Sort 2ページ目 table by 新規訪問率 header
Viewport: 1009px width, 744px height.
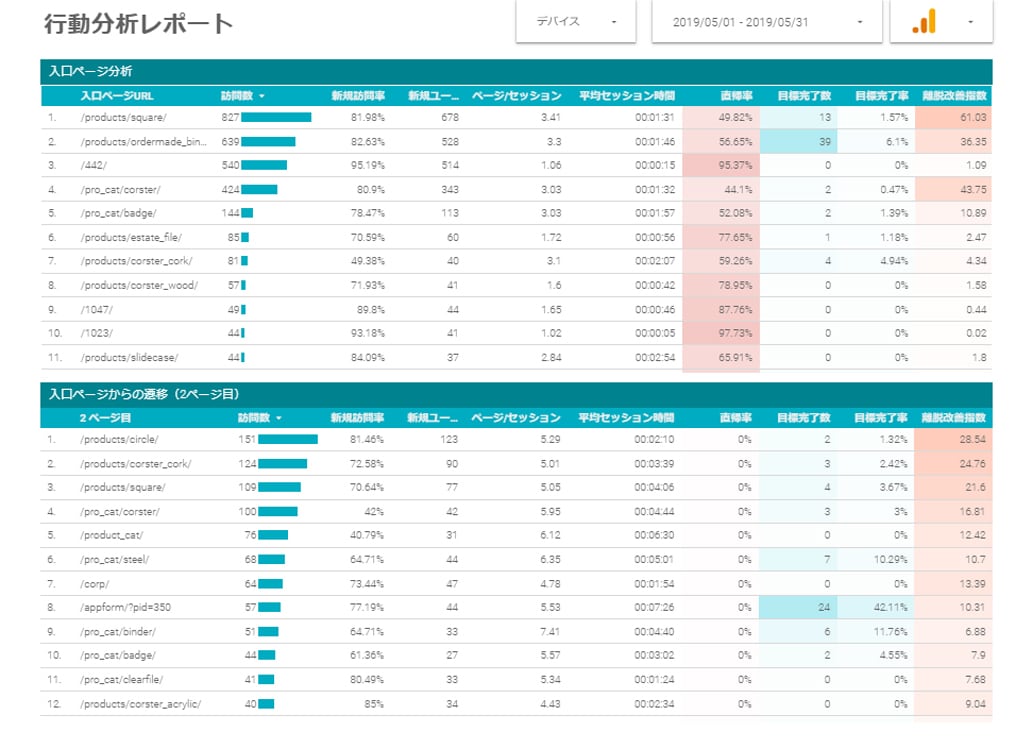tap(357, 418)
